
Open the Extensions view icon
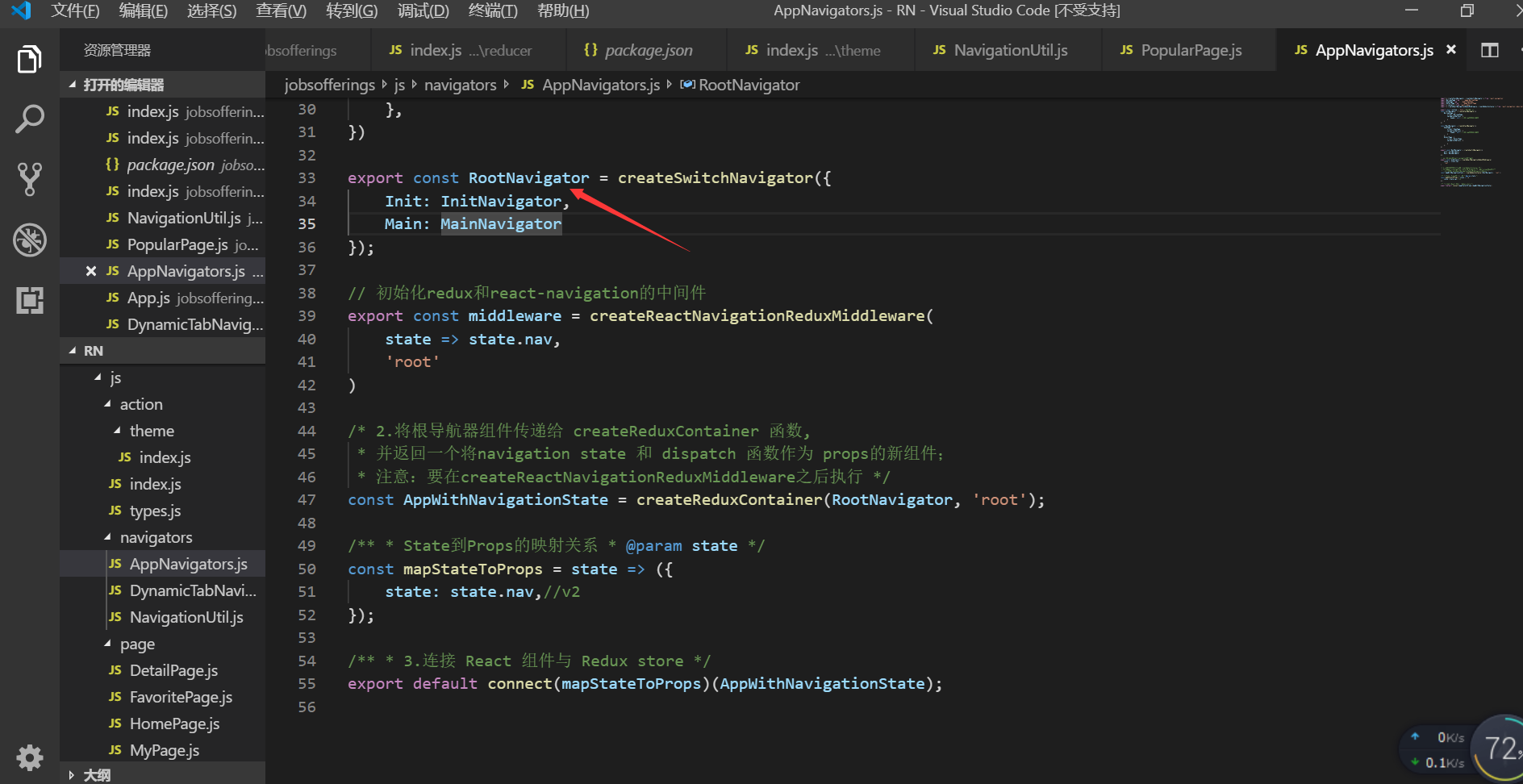[30, 301]
